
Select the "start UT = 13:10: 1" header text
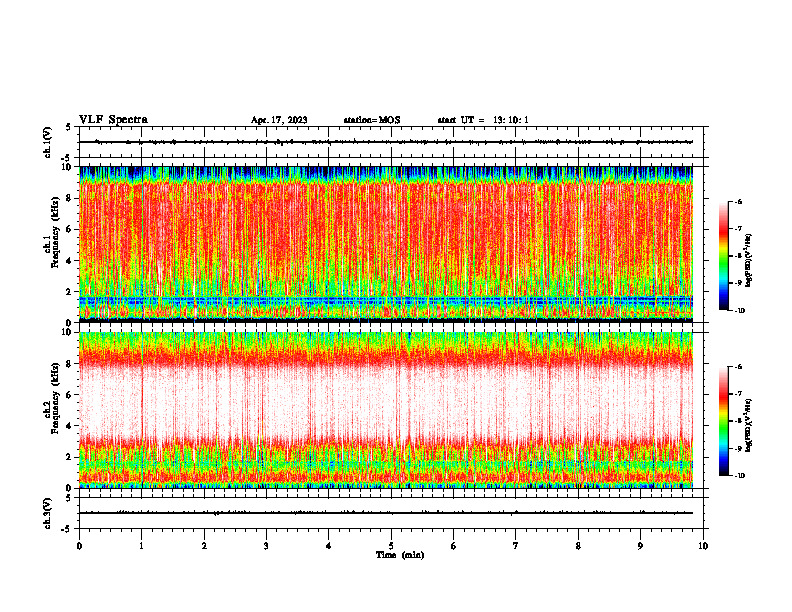click(x=483, y=120)
